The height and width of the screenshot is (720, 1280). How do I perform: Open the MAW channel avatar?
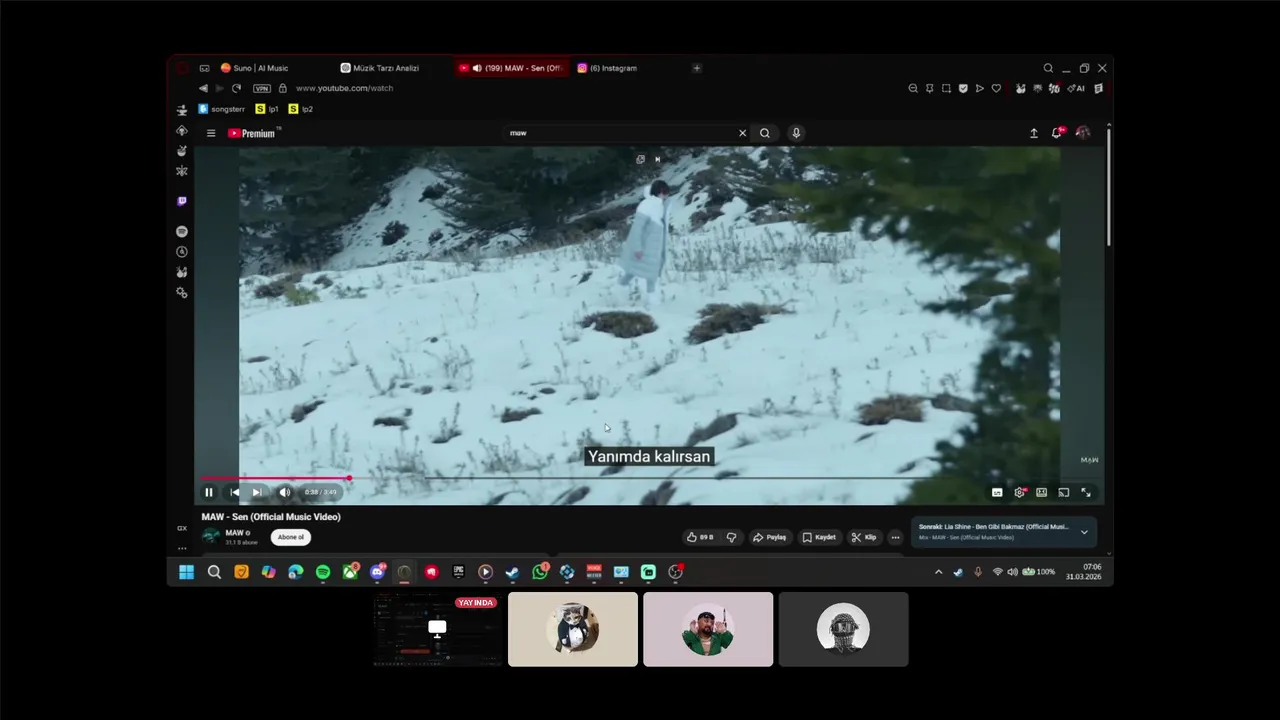(211, 536)
